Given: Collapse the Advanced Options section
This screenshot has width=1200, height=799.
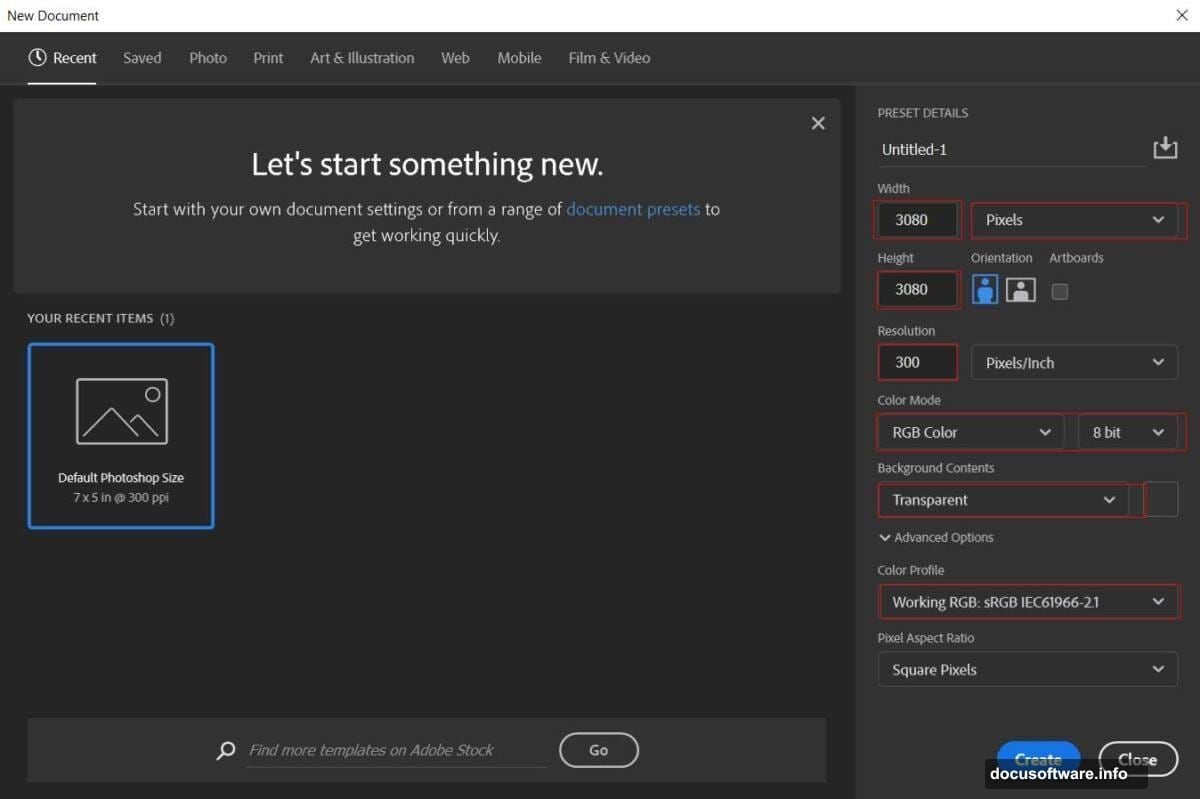Looking at the screenshot, I should (935, 537).
